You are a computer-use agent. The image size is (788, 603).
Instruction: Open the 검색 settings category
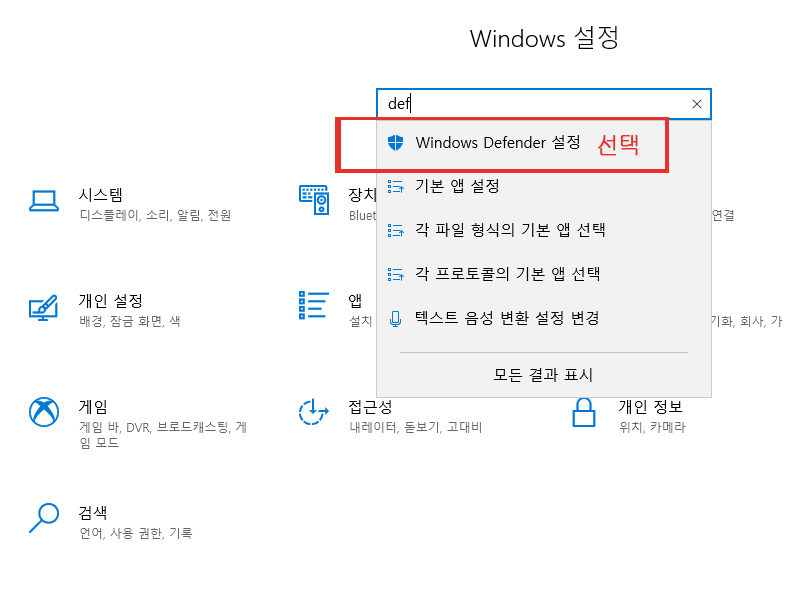93,513
